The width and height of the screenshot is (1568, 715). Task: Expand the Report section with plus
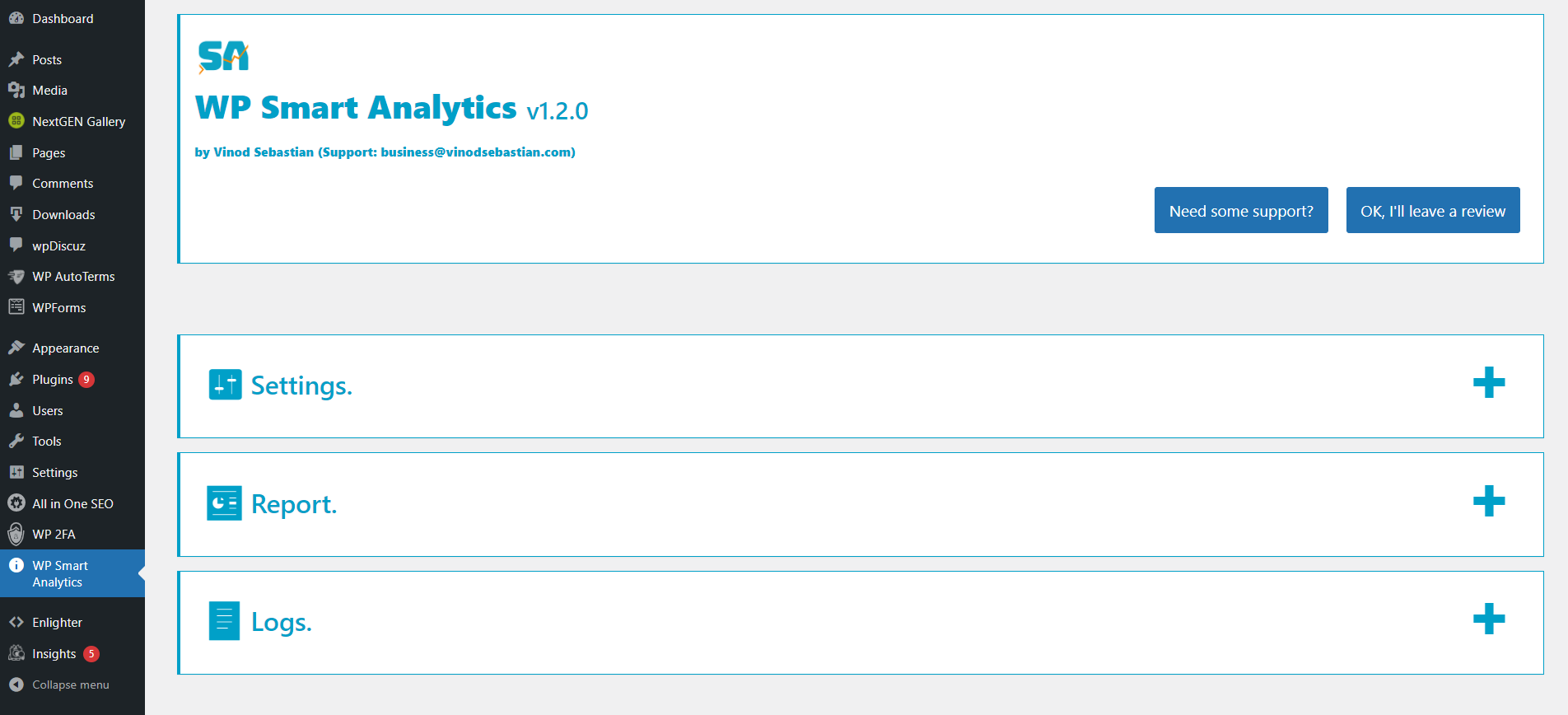1488,501
